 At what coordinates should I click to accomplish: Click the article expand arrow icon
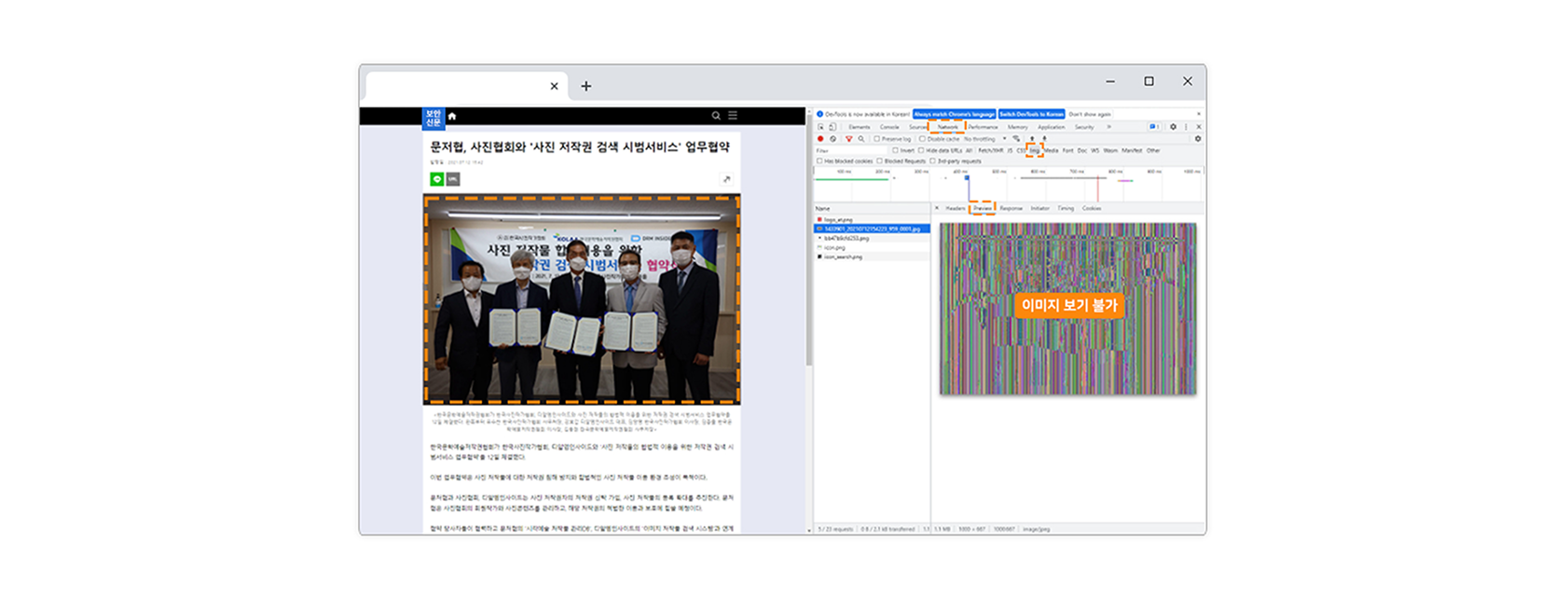click(x=726, y=179)
